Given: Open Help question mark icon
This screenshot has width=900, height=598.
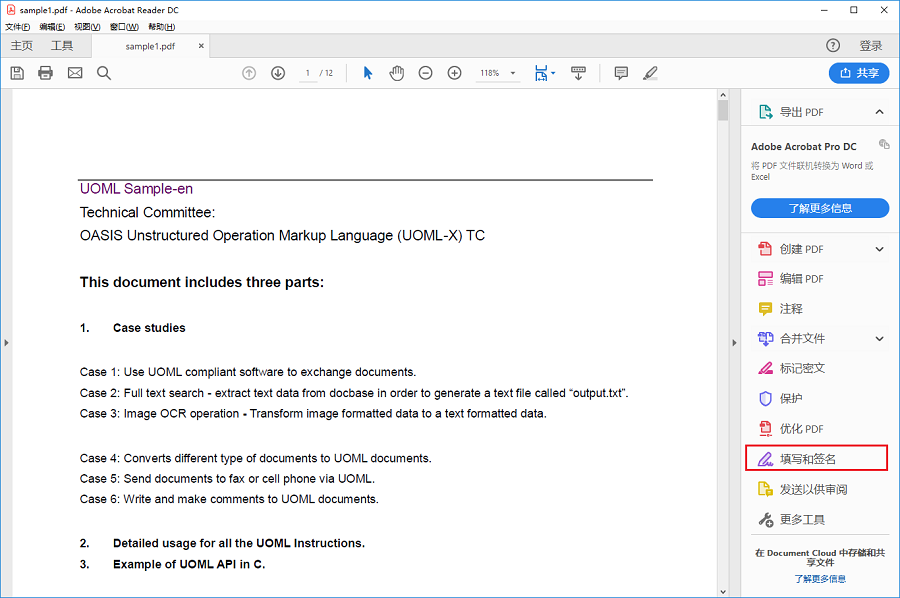Looking at the screenshot, I should [x=833, y=45].
